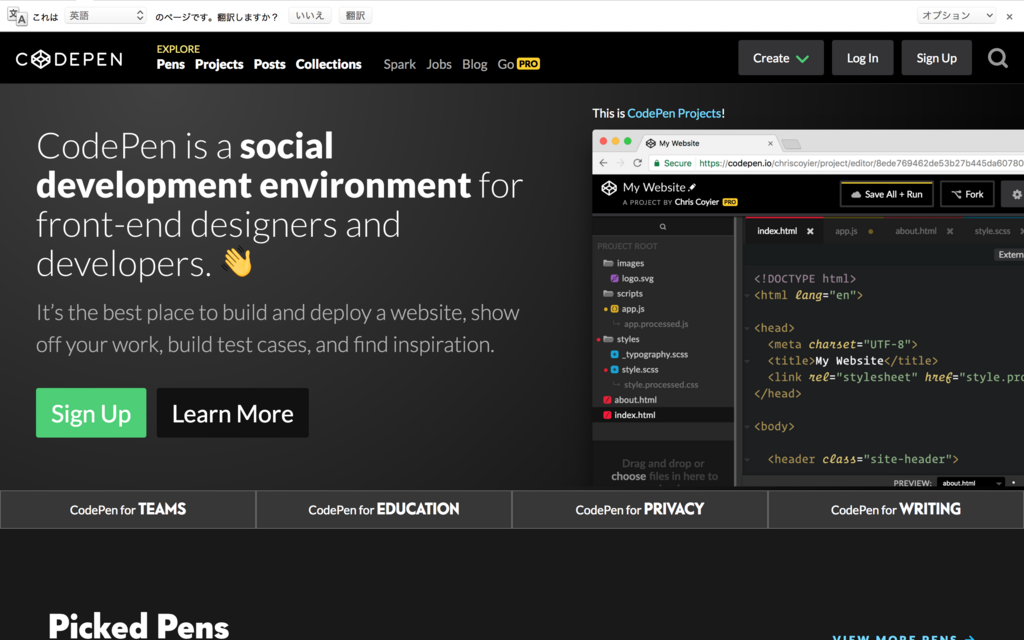This screenshot has height=640, width=1024.
Task: Click いいえ in translation bar
Action: [310, 16]
